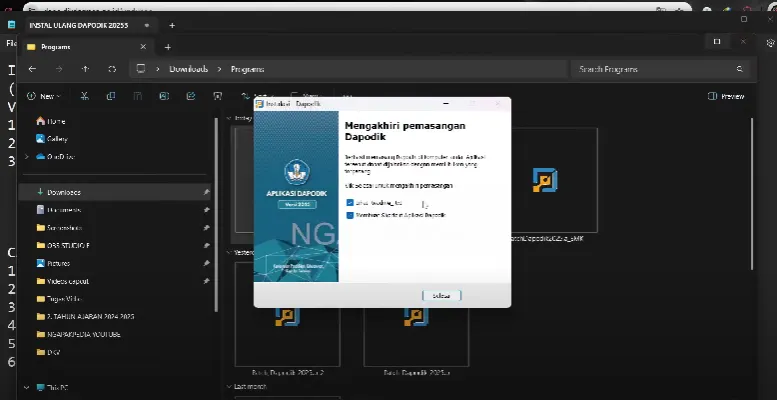
Task: Click the installer icon in dialog title bar
Action: pos(259,104)
